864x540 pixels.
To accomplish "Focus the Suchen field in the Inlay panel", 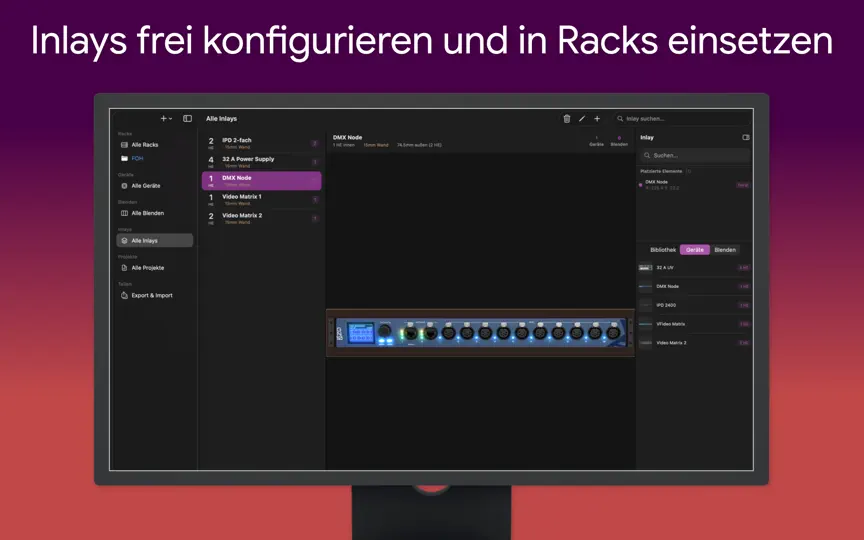I will coord(694,155).
